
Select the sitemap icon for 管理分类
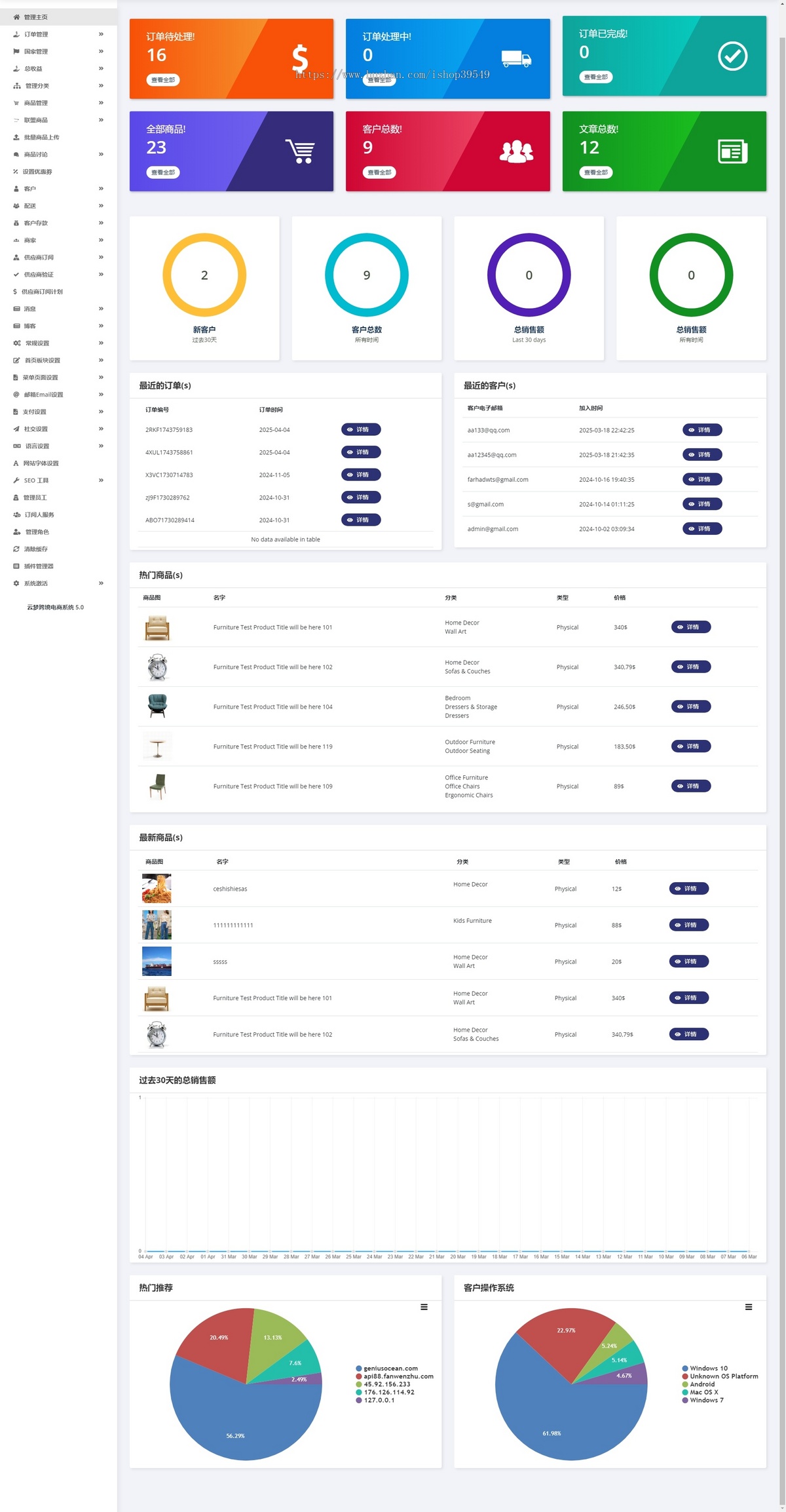[17, 86]
